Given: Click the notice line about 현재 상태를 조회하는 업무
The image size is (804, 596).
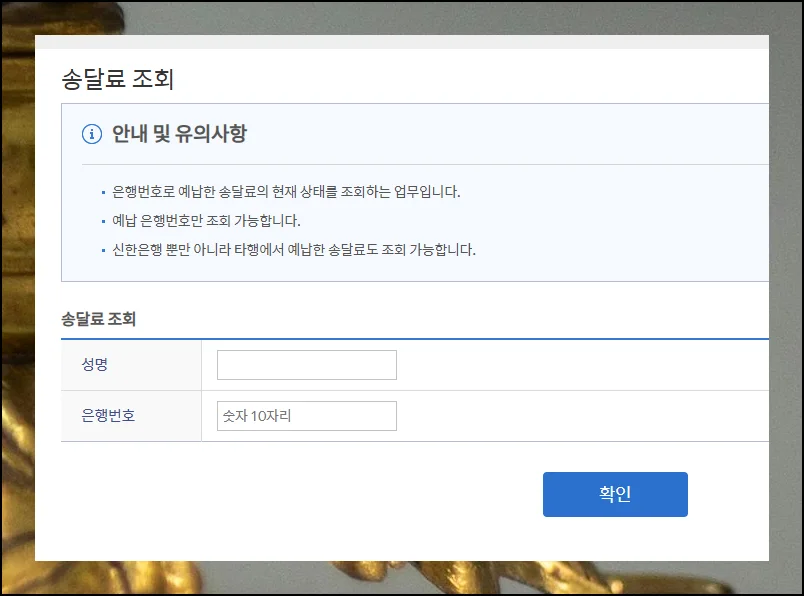Looking at the screenshot, I should (x=286, y=192).
